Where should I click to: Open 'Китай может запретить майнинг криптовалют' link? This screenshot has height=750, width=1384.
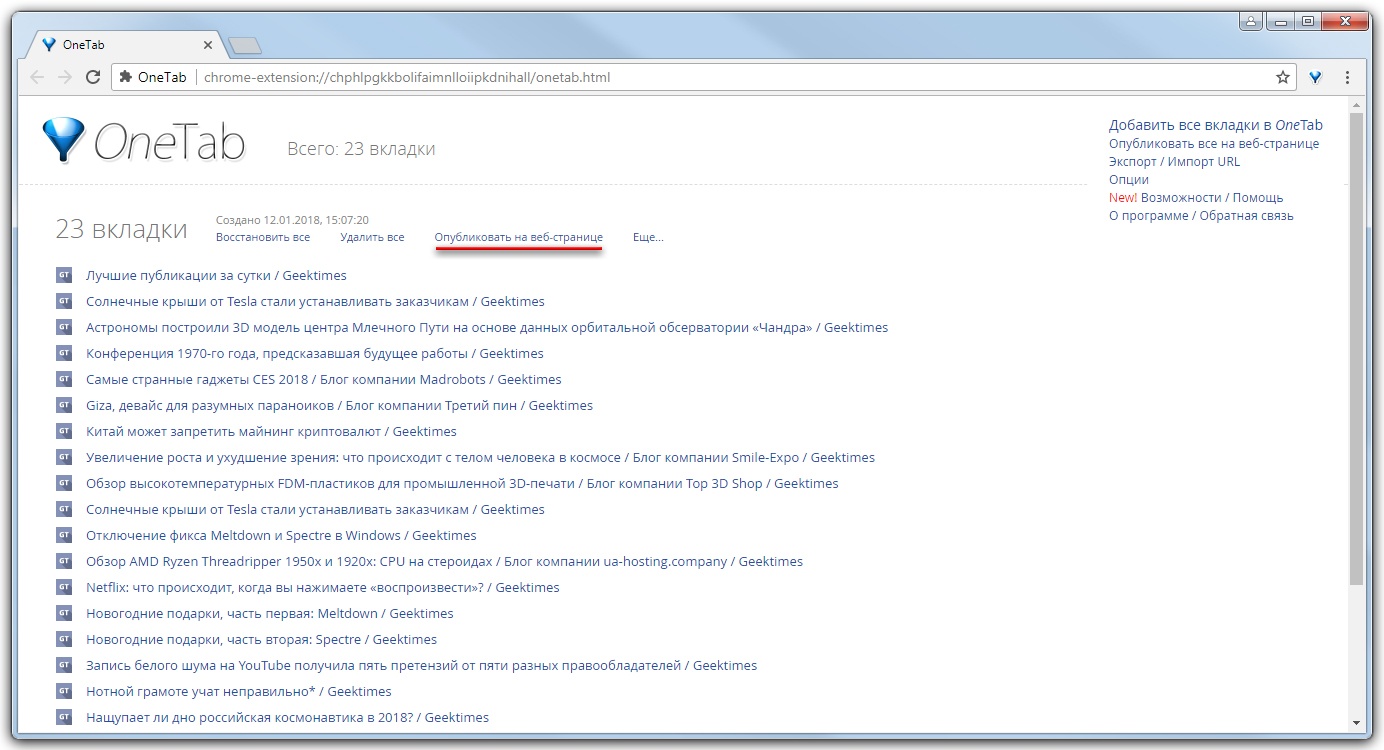(271, 431)
